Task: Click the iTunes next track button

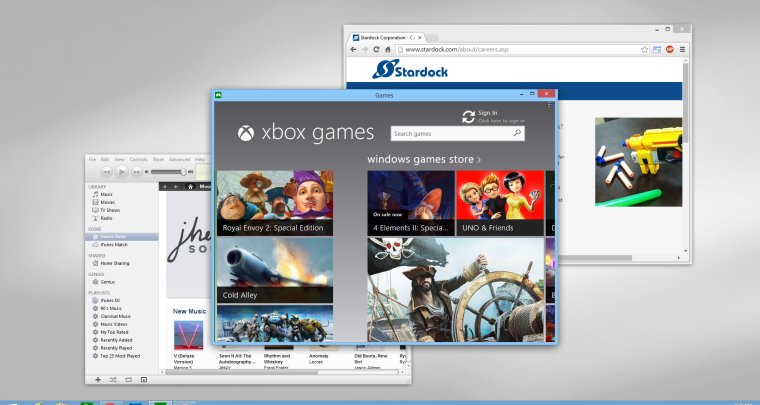Action: pos(137,172)
